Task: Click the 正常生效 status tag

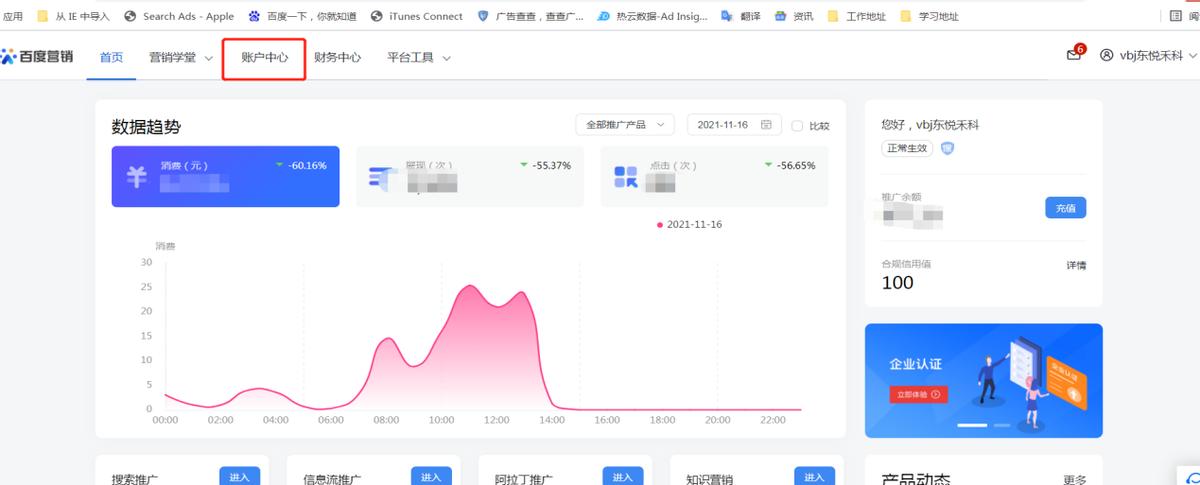Action: [x=907, y=148]
